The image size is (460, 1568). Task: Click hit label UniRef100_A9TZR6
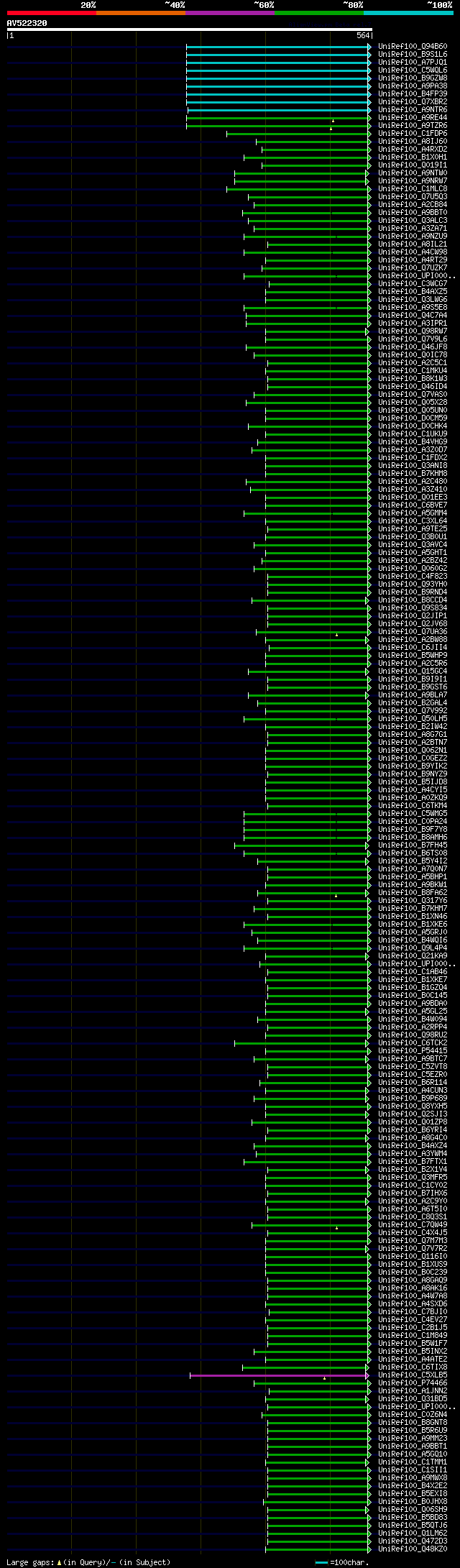(413, 126)
